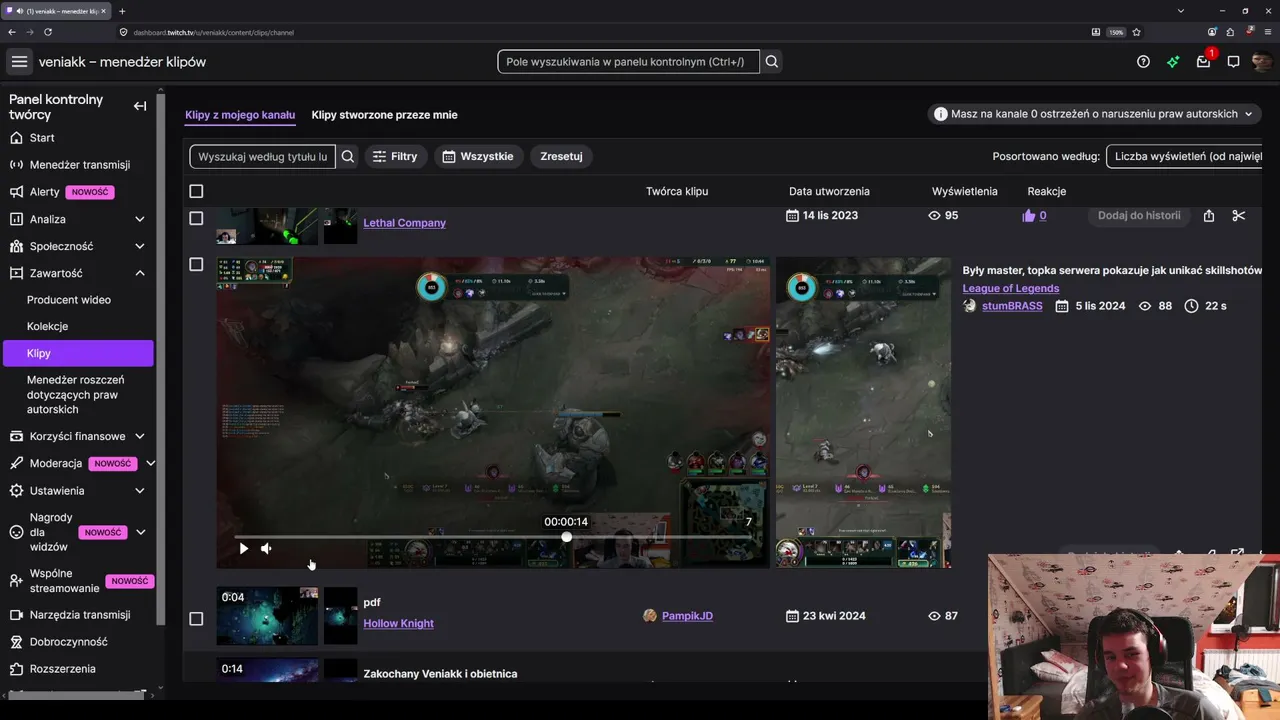Screen dimensions: 1280x720
Task: Open the League of Legends game link
Action: (1010, 288)
